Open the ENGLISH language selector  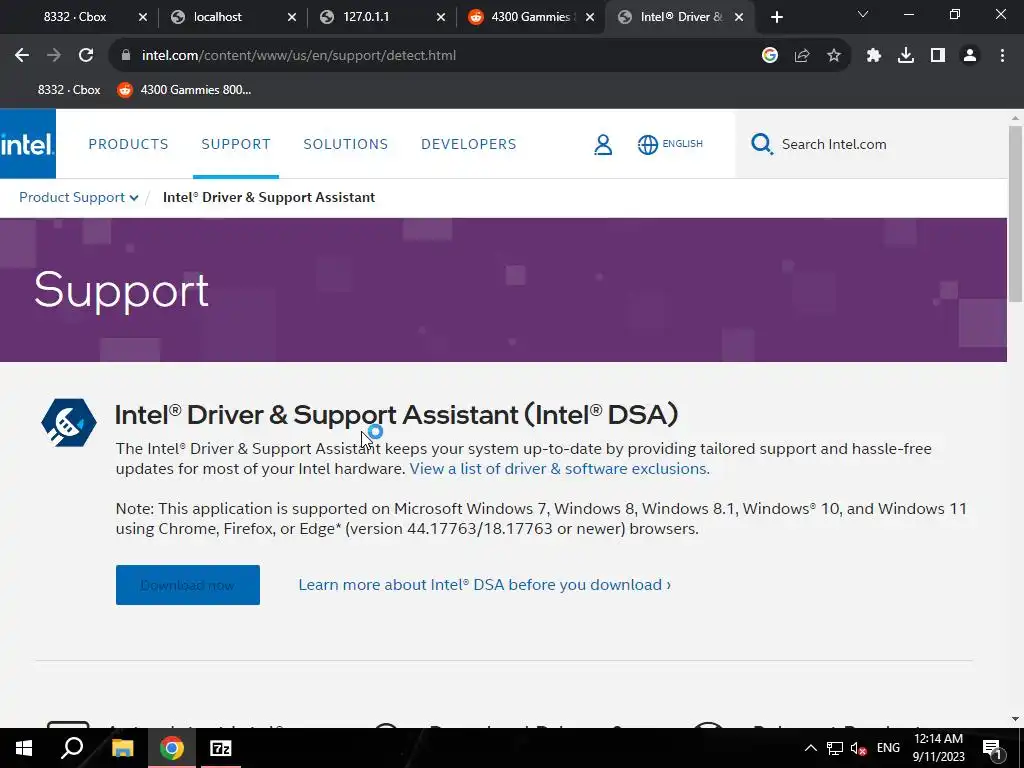[x=670, y=144]
